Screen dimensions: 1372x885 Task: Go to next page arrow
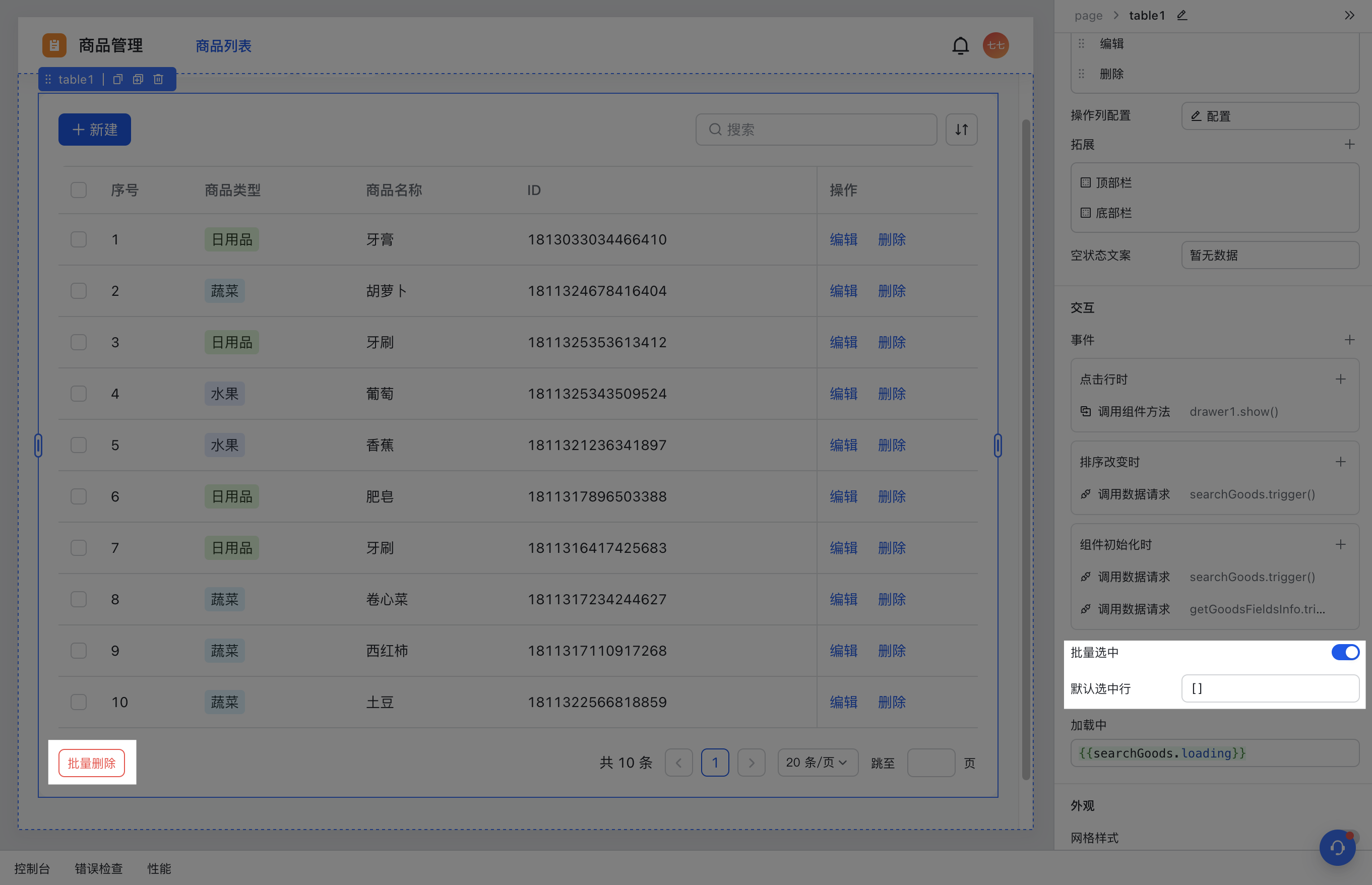click(x=751, y=763)
